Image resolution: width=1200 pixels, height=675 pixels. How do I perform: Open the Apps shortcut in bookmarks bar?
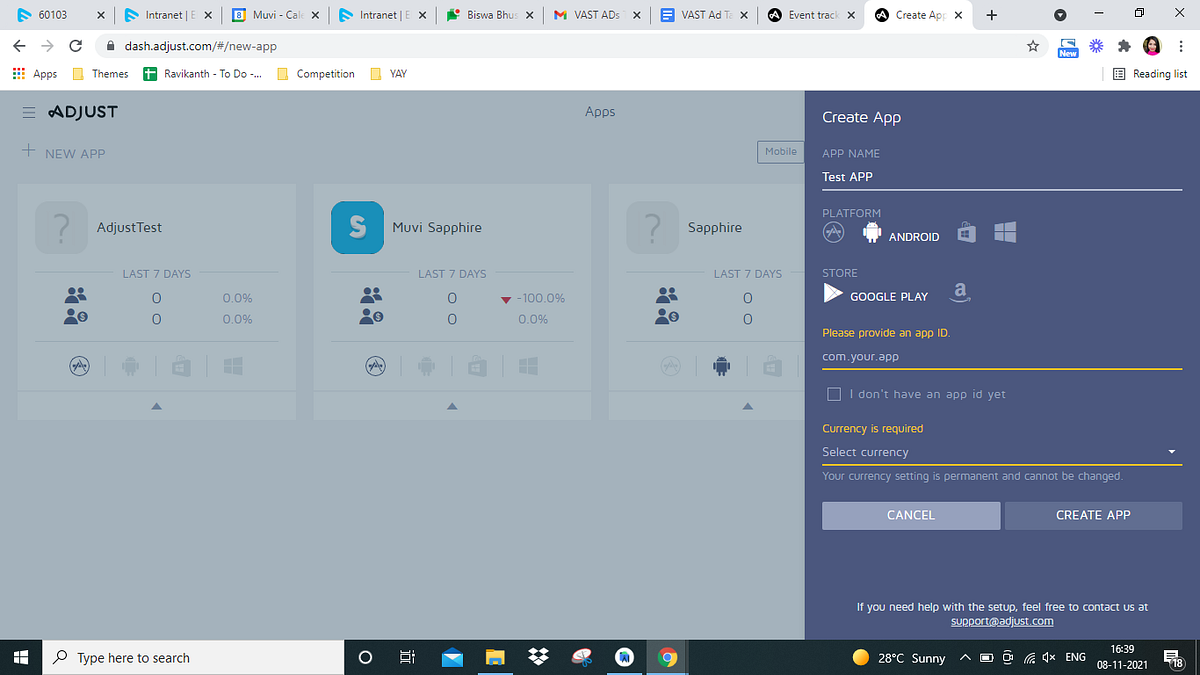(x=35, y=74)
